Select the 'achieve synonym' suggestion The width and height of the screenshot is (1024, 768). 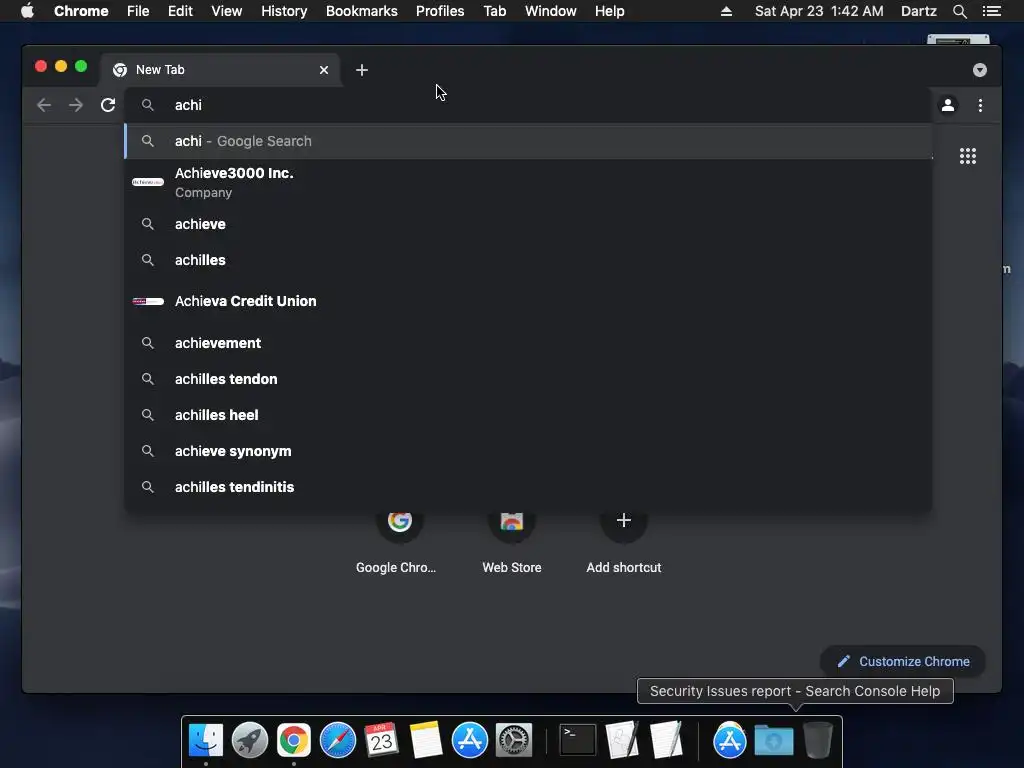click(528, 451)
